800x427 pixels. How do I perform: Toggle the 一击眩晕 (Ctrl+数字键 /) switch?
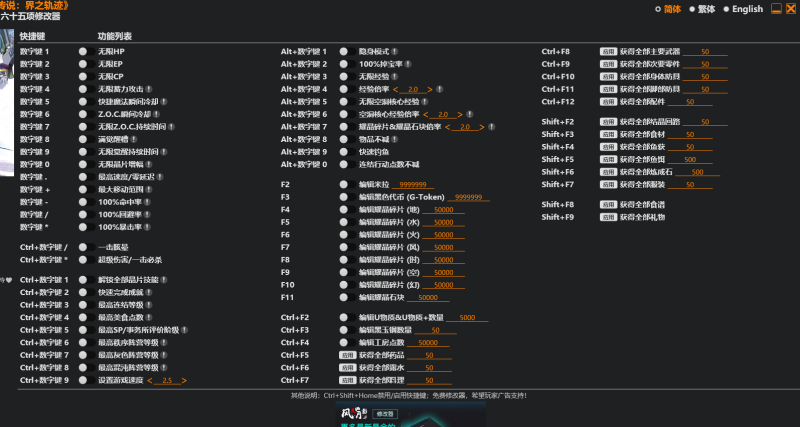(87, 247)
